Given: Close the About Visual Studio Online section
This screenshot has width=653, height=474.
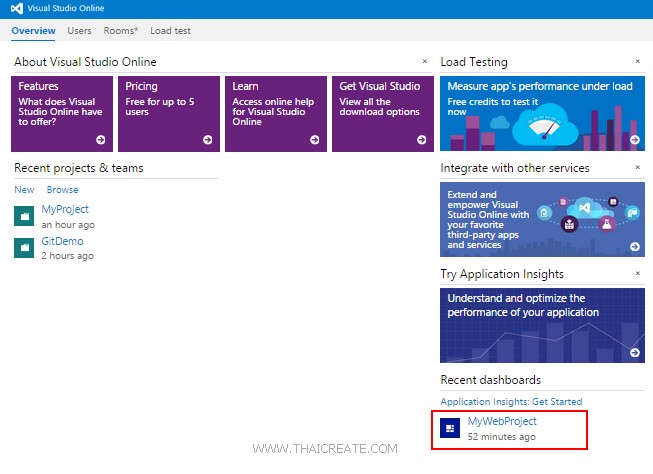Looking at the screenshot, I should [x=425, y=61].
